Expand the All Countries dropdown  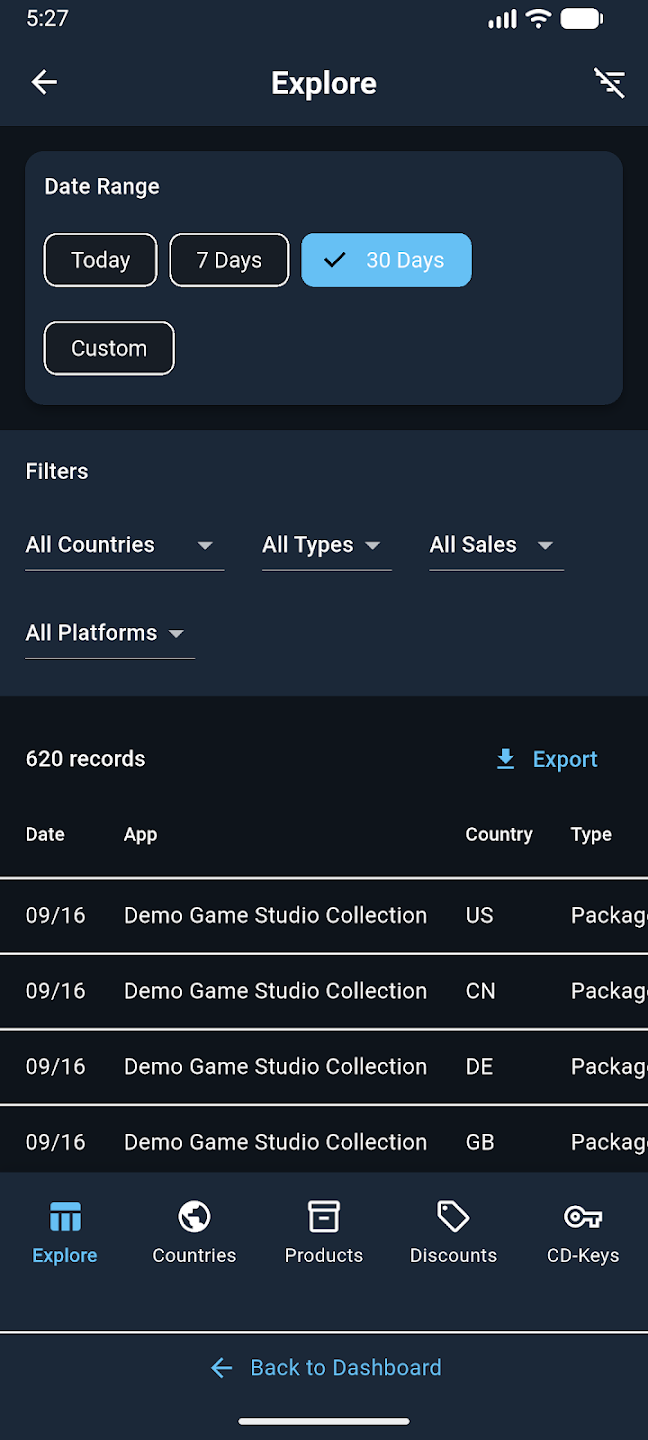click(x=124, y=545)
